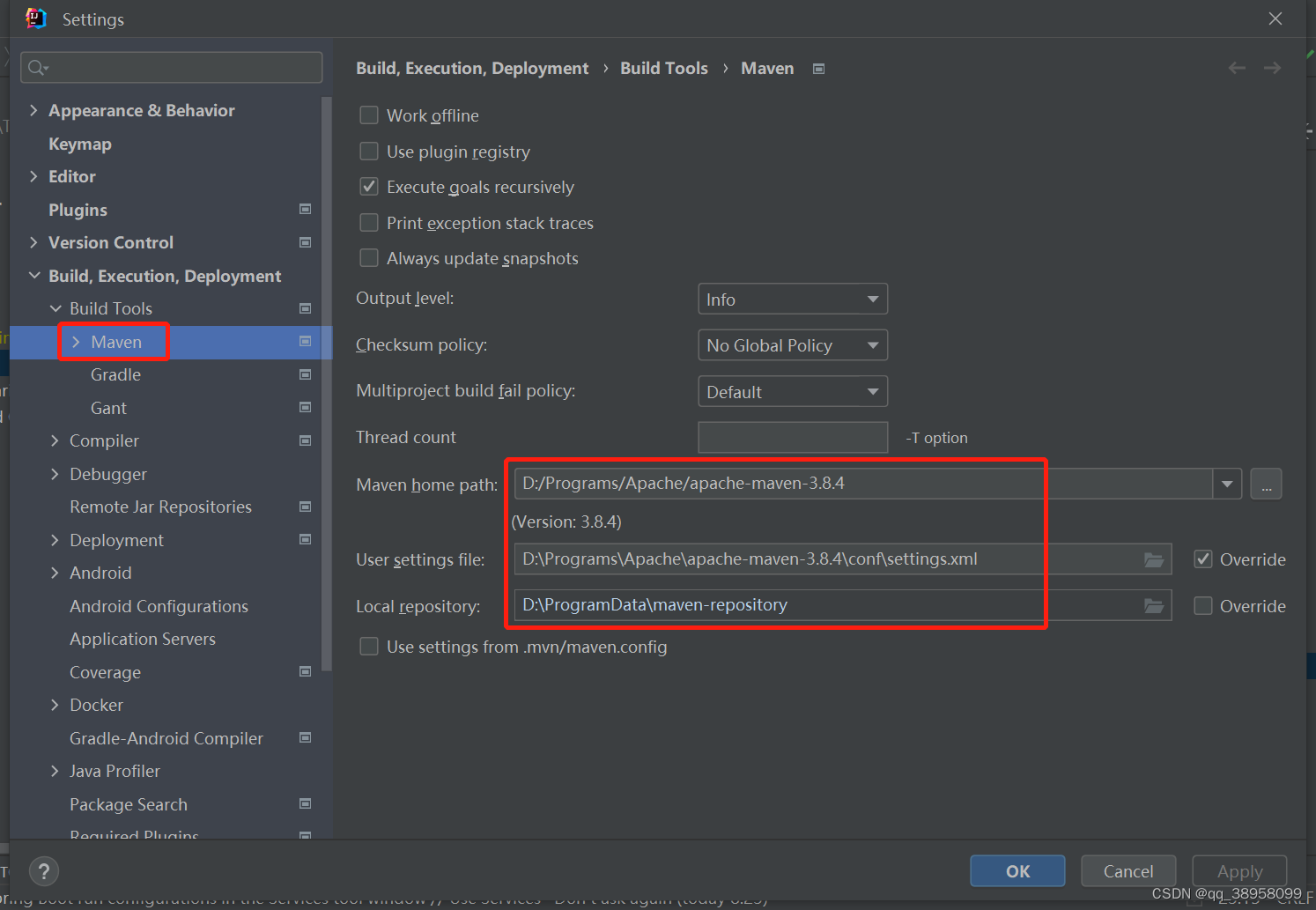This screenshot has height=910, width=1316.
Task: Click the back navigation arrow above the settings panel
Action: 1237,67
